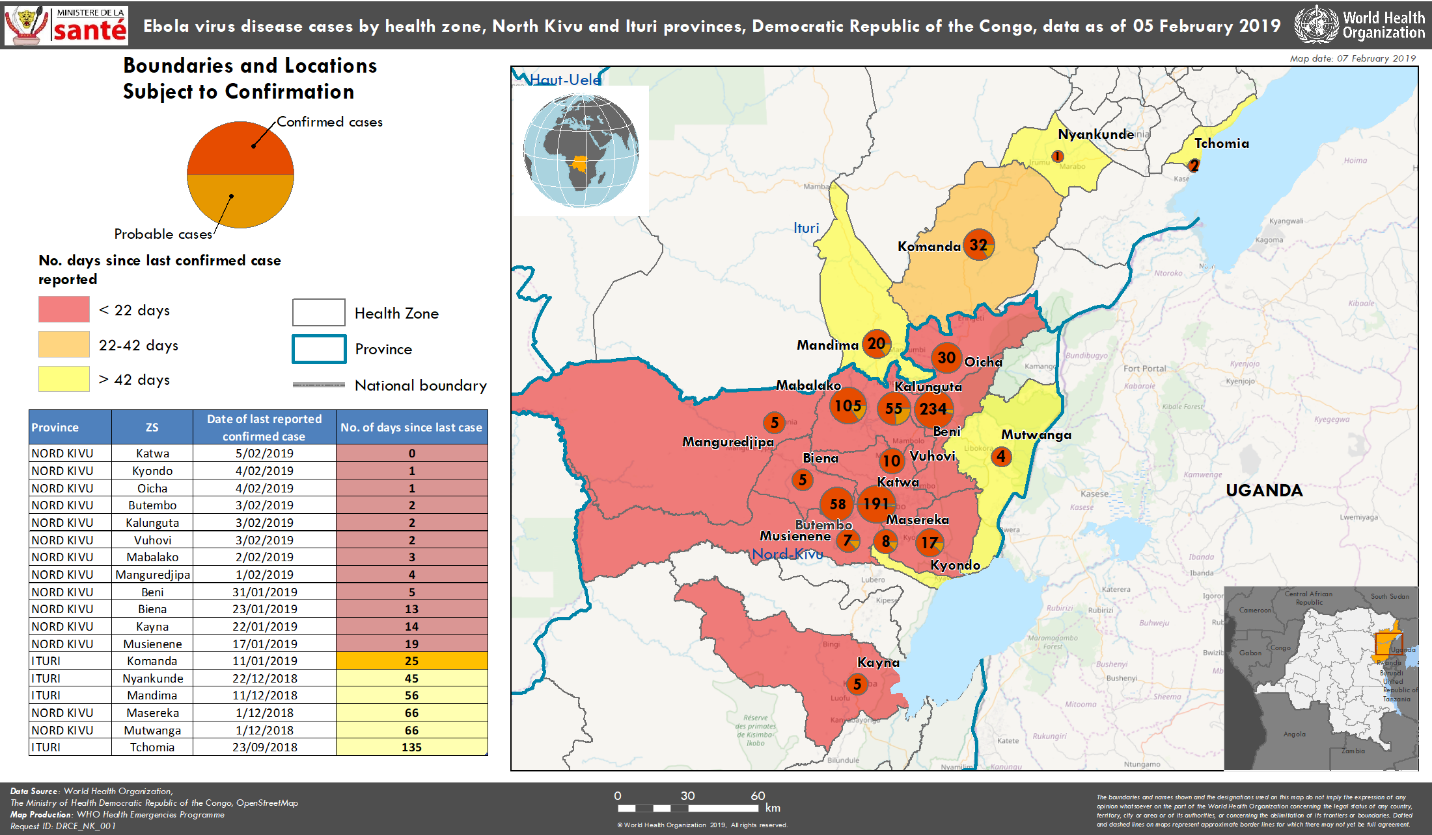Screen dimensions: 1432x835
Task: Select the Mandima 20 cases marker
Action: coord(877,344)
